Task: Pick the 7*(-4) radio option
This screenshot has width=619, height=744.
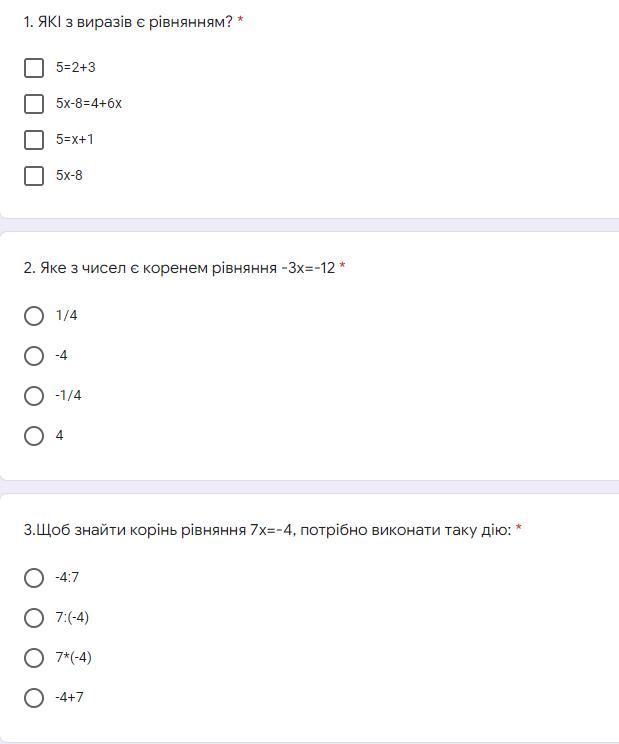Action: click(34, 658)
